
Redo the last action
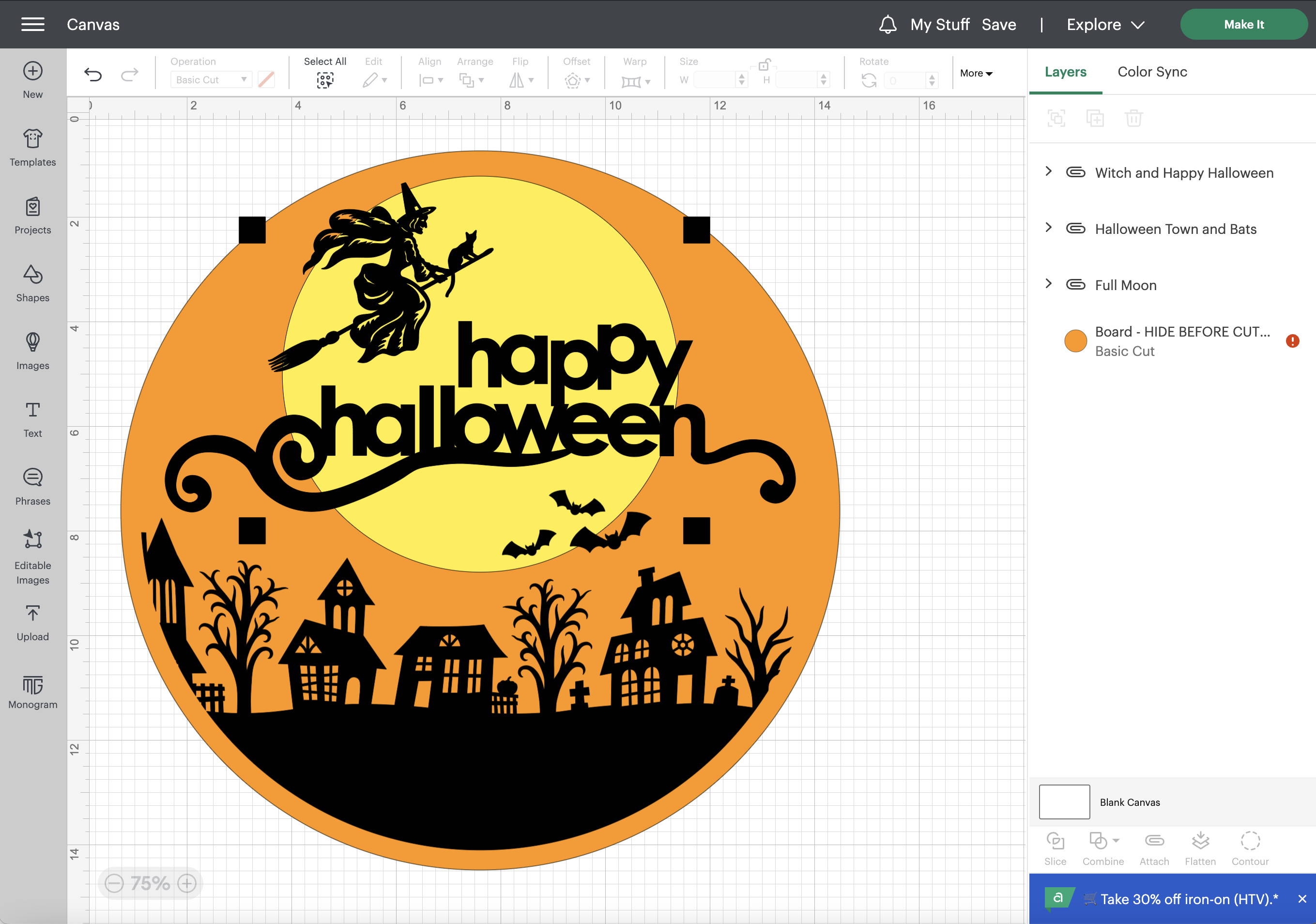(130, 74)
